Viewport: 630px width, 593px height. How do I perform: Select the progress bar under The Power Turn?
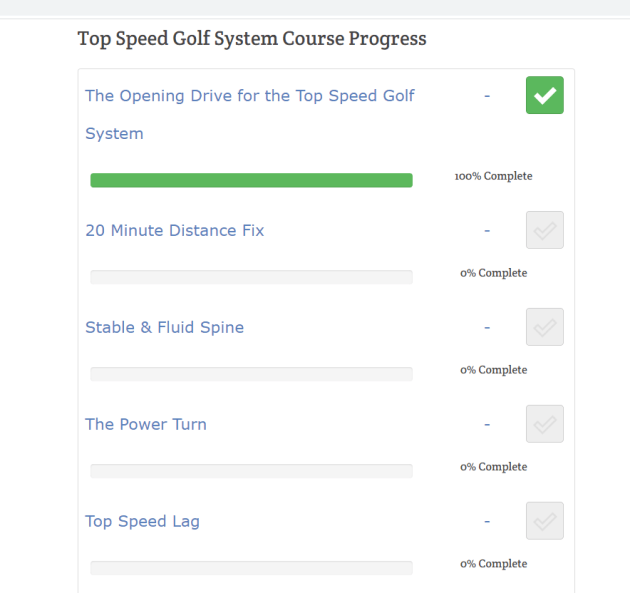coord(251,471)
